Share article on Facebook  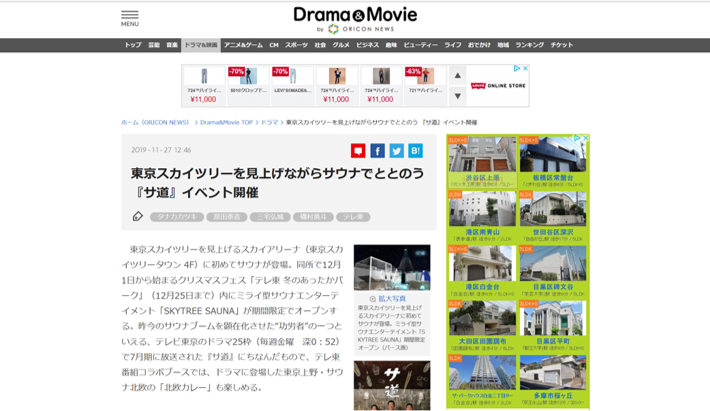[x=377, y=151]
